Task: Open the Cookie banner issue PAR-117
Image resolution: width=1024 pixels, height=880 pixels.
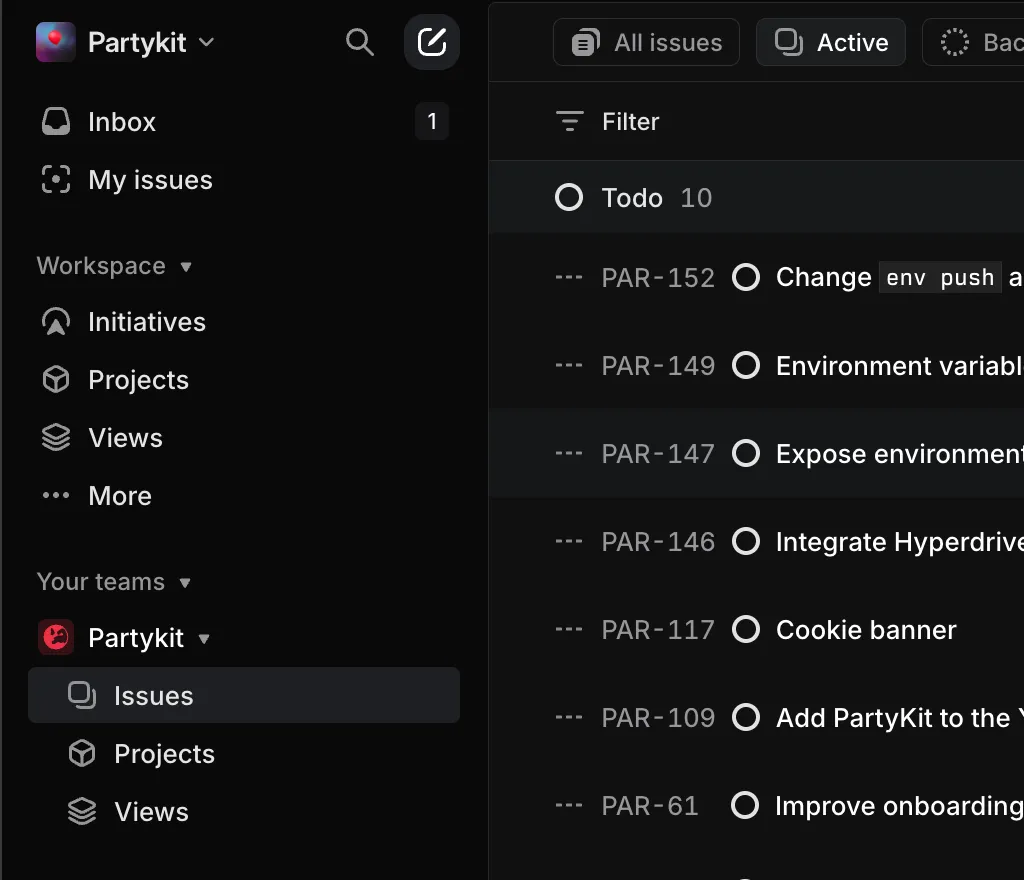Action: point(865,630)
